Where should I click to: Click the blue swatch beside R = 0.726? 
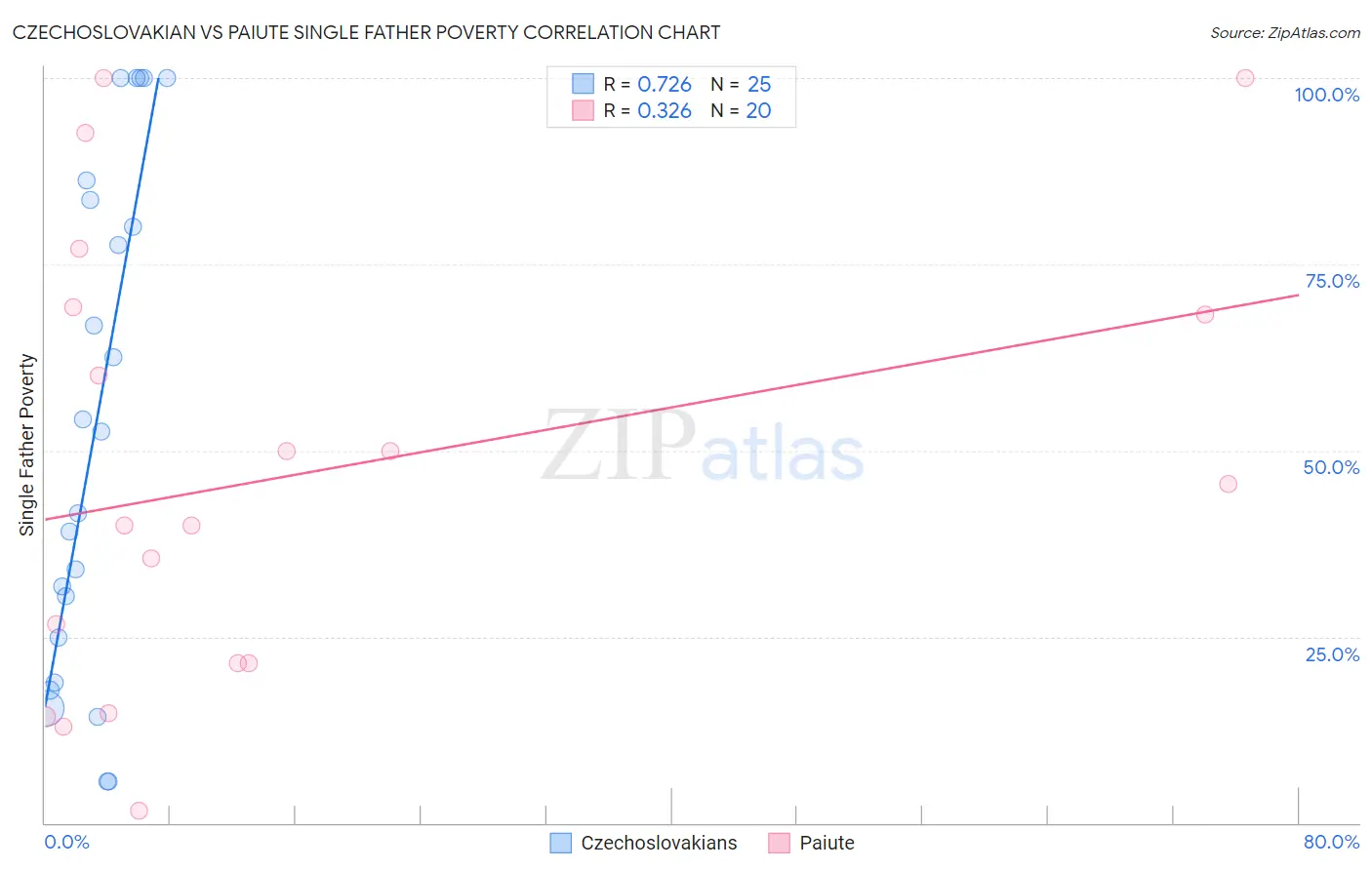pos(583,84)
